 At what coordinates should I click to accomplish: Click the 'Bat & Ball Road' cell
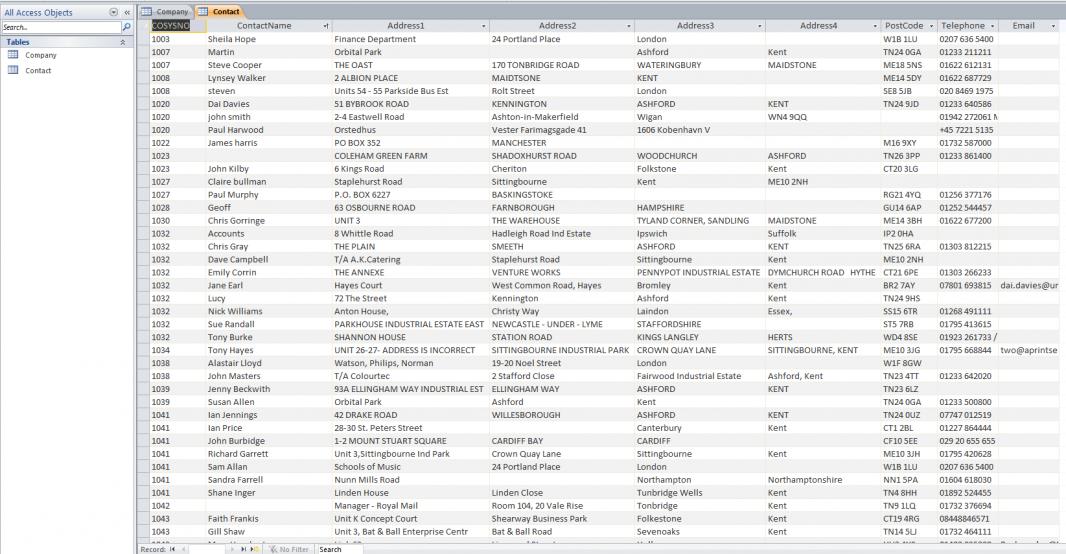[x=562, y=532]
